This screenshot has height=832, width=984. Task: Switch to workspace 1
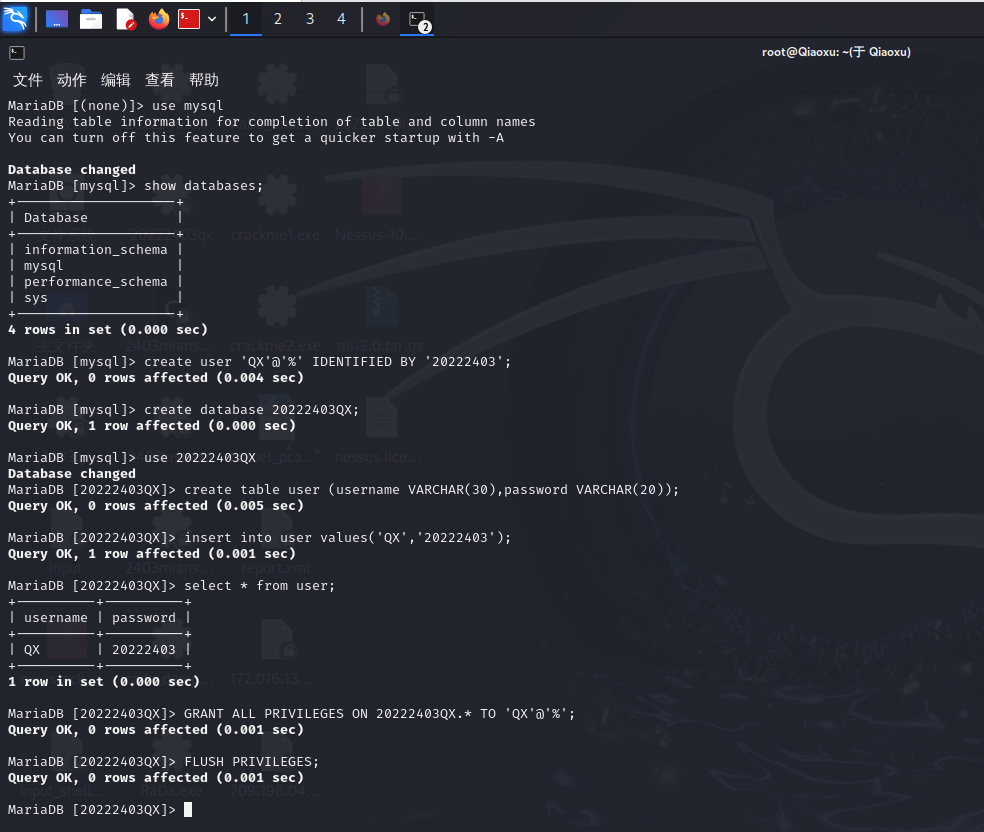click(x=246, y=19)
